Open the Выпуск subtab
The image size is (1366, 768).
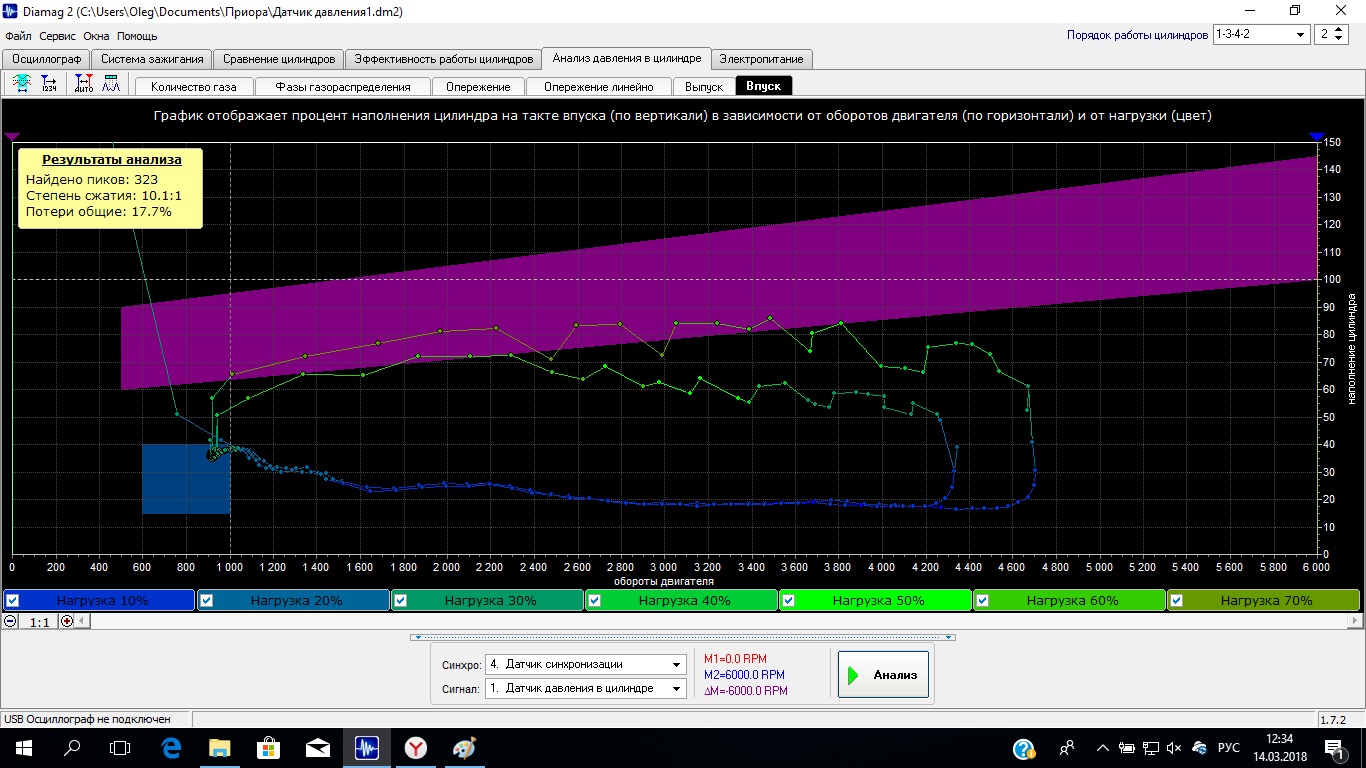tap(704, 87)
